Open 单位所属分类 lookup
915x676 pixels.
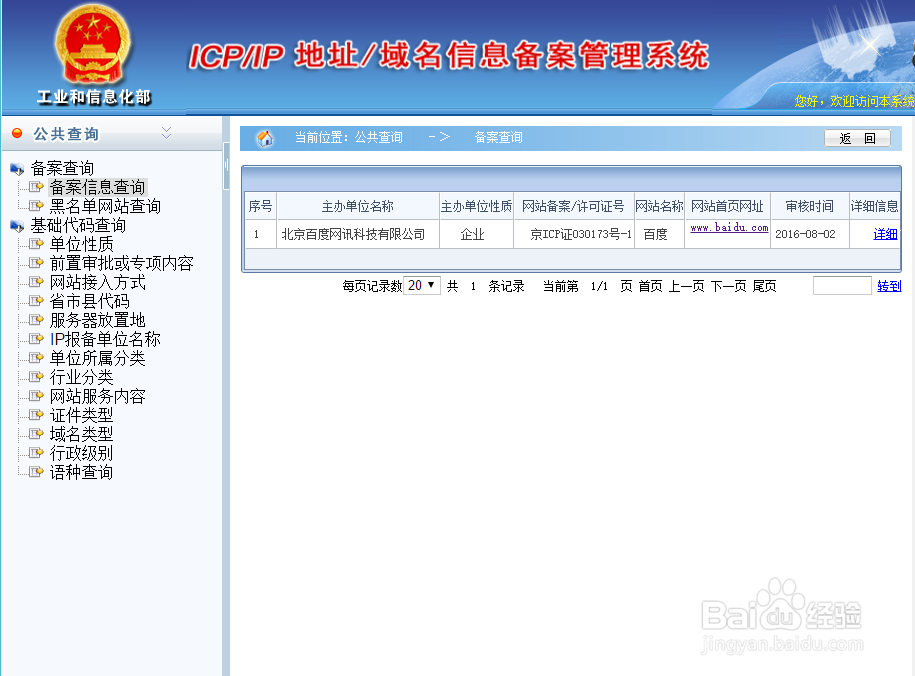pyautogui.click(x=97, y=358)
